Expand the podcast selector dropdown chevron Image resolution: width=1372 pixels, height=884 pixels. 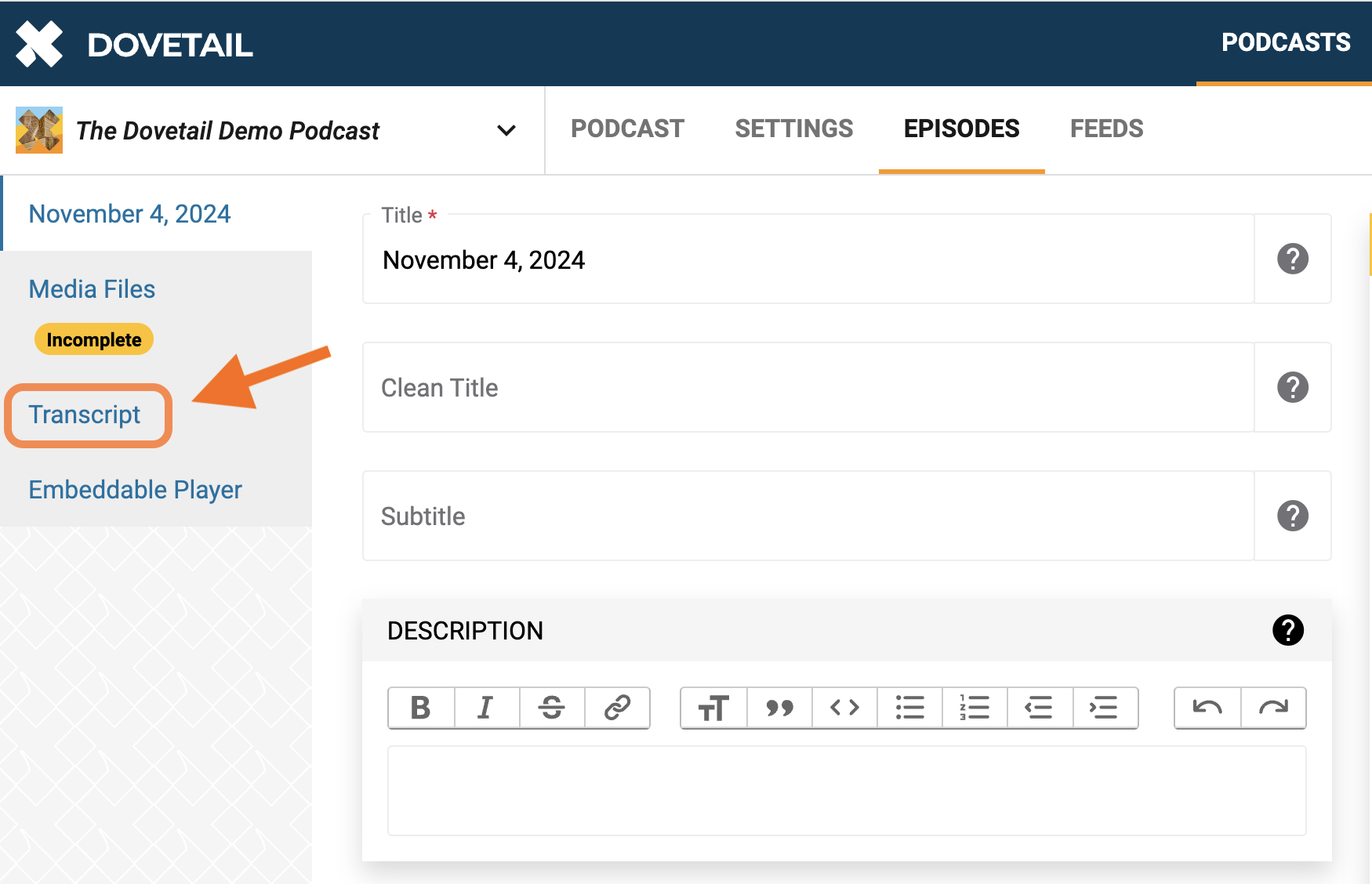click(x=506, y=130)
